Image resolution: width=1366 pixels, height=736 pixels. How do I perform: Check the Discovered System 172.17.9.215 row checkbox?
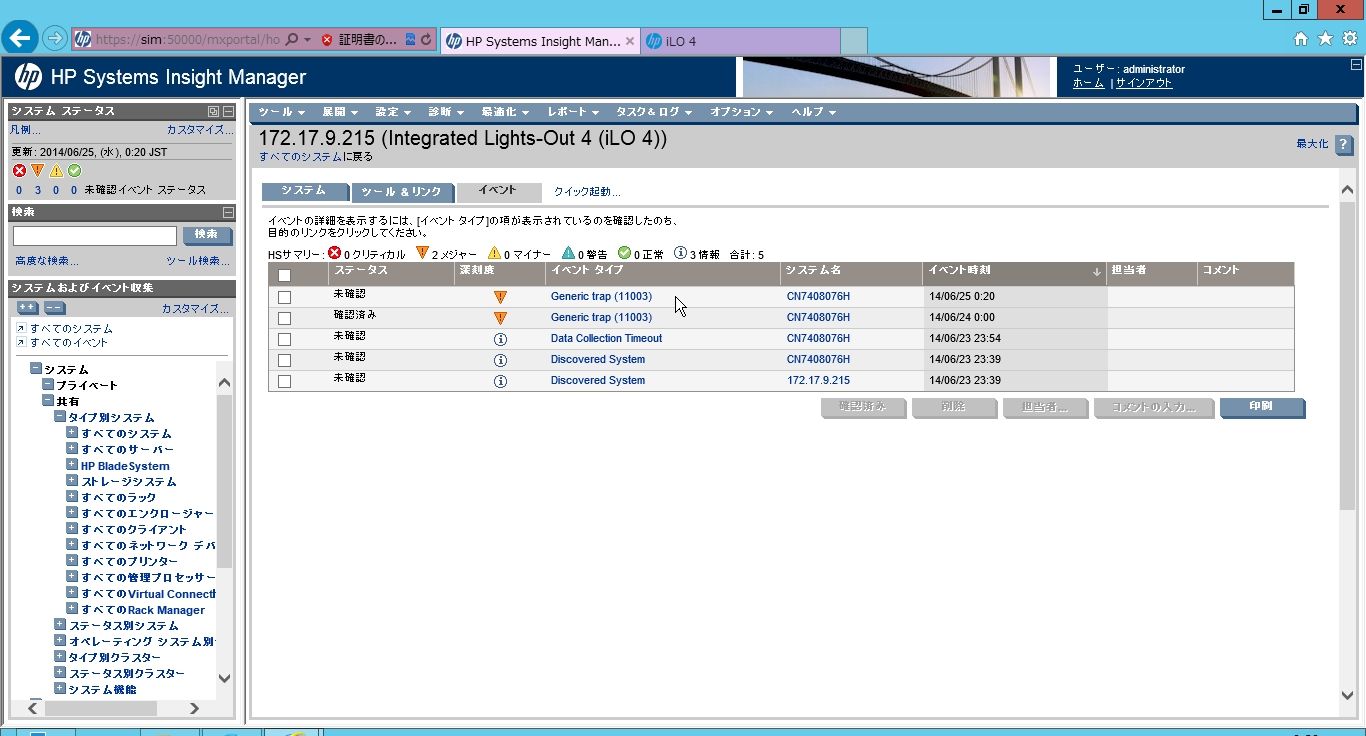285,381
